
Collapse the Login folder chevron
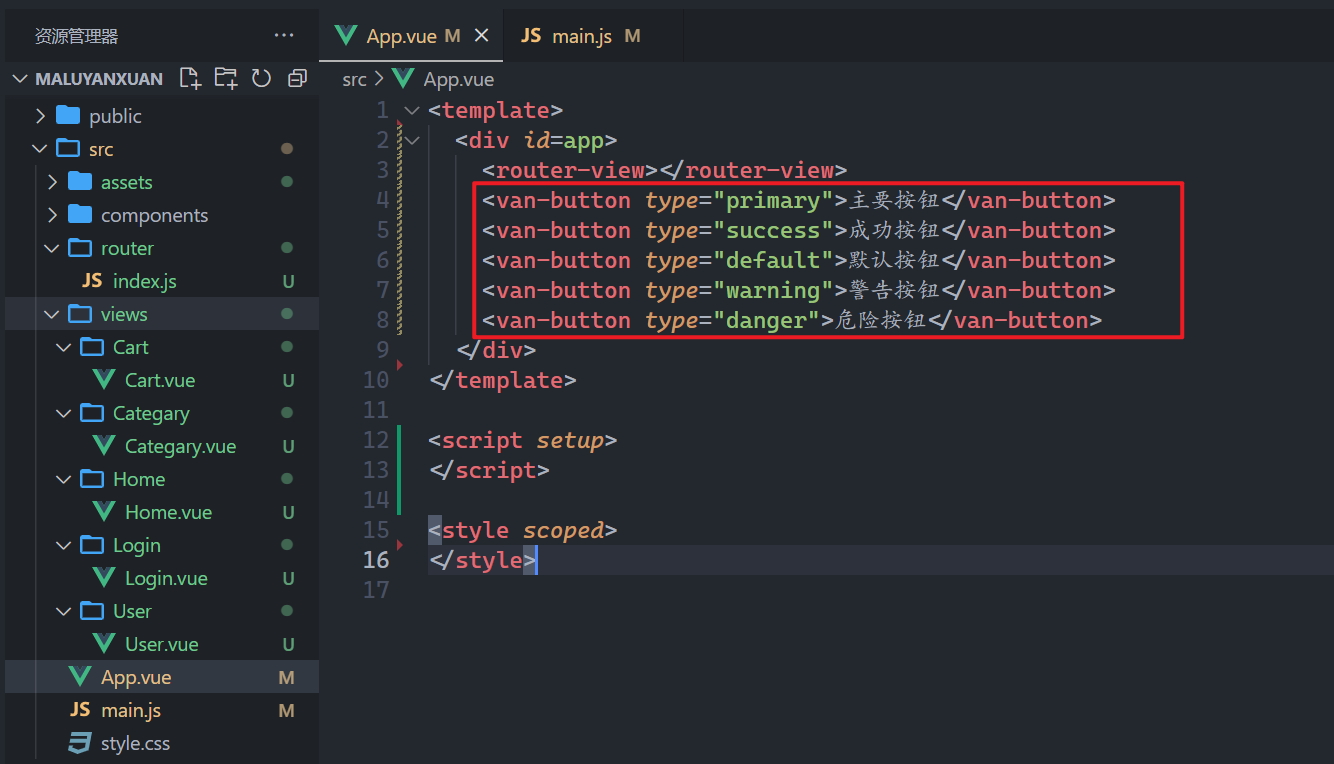click(64, 545)
